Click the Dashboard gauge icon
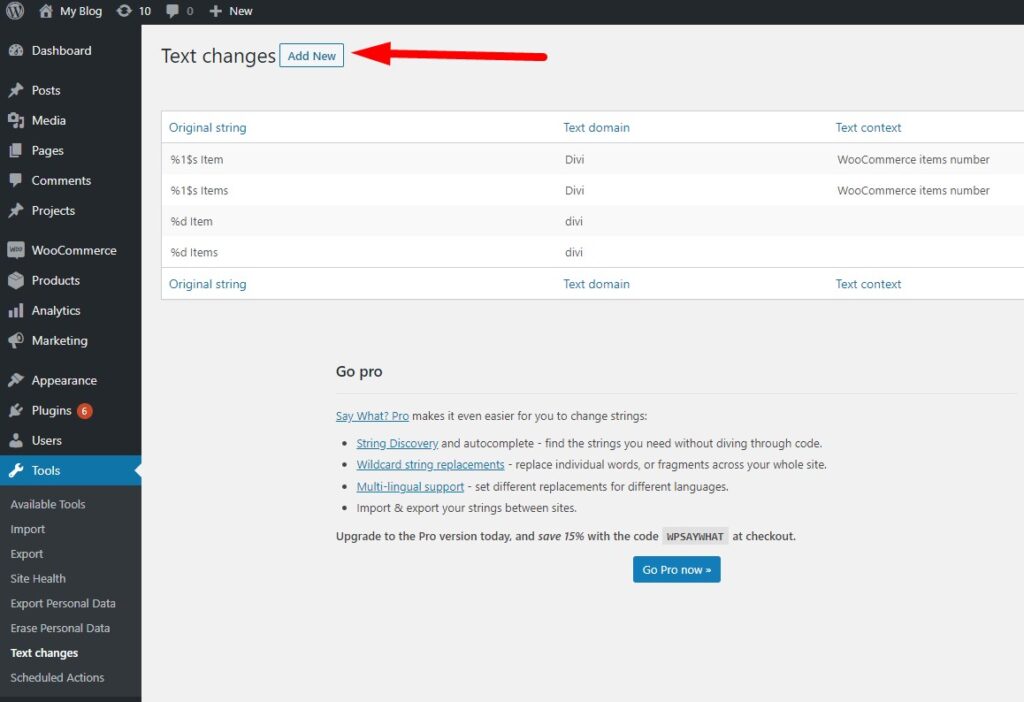 point(16,50)
